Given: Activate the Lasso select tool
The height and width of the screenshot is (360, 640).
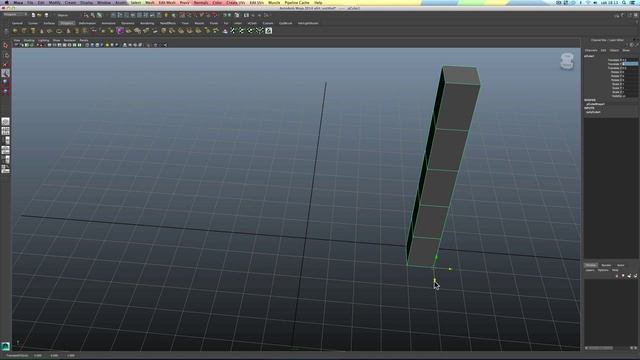Looking at the screenshot, I should tap(5, 55).
